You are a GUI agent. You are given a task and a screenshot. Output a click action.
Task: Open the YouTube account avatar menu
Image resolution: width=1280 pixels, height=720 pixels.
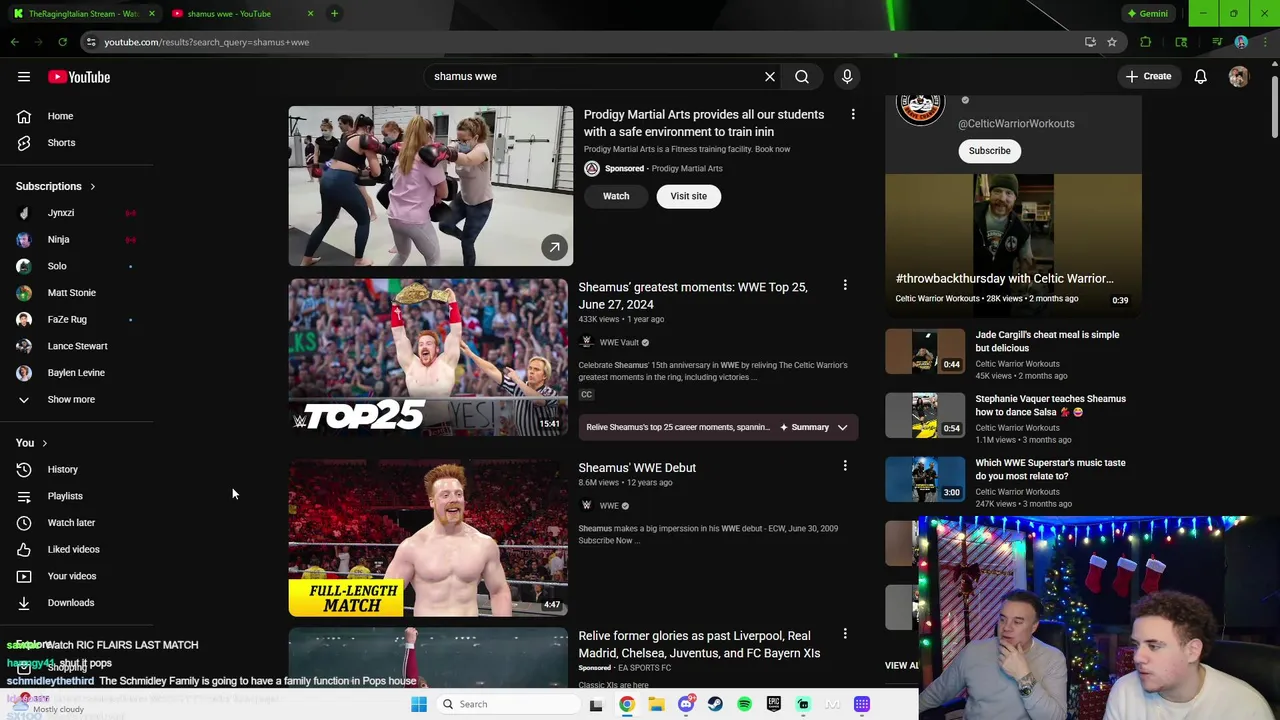click(1239, 76)
